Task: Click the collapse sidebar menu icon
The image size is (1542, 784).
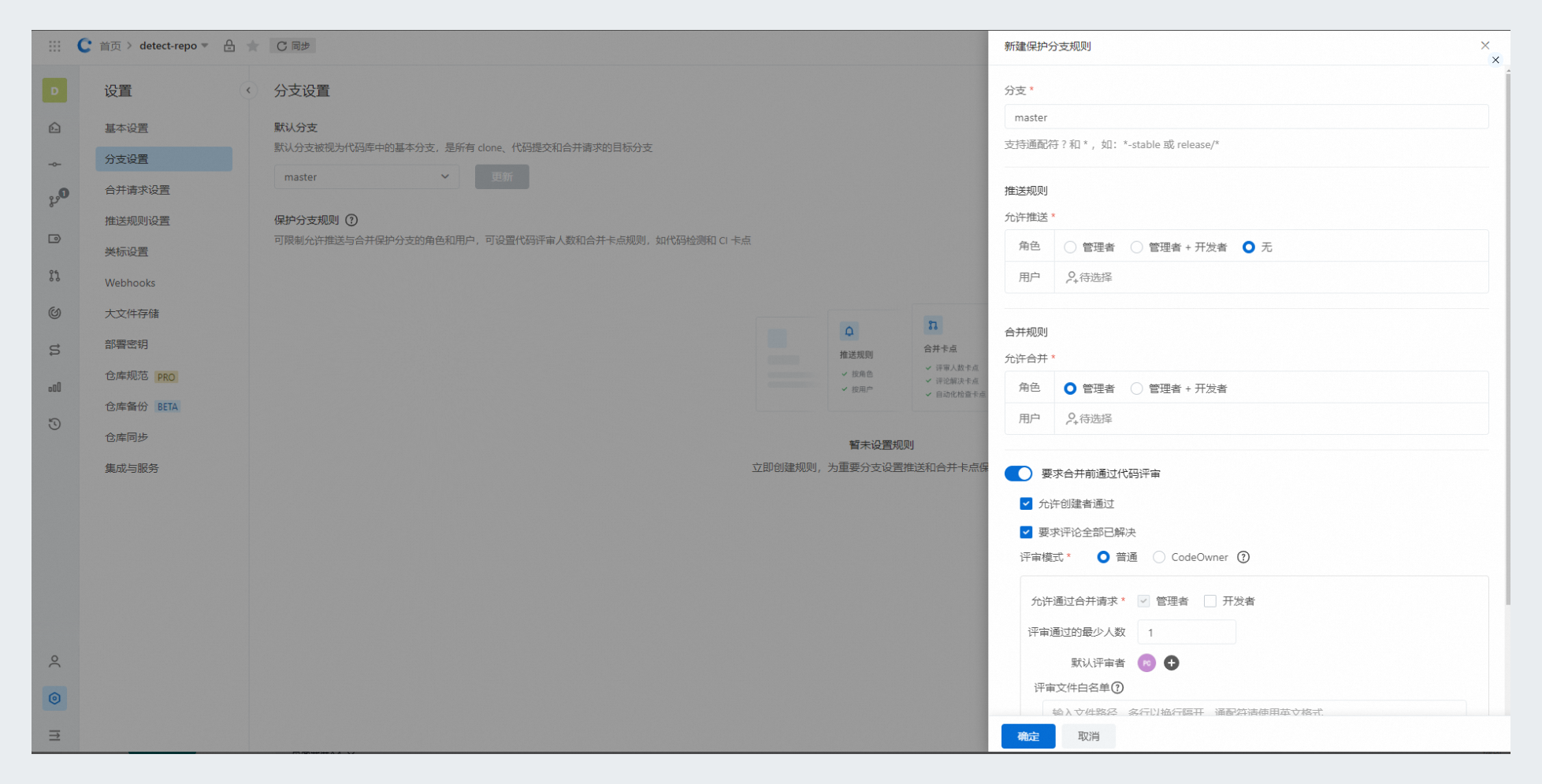Action: pyautogui.click(x=54, y=735)
